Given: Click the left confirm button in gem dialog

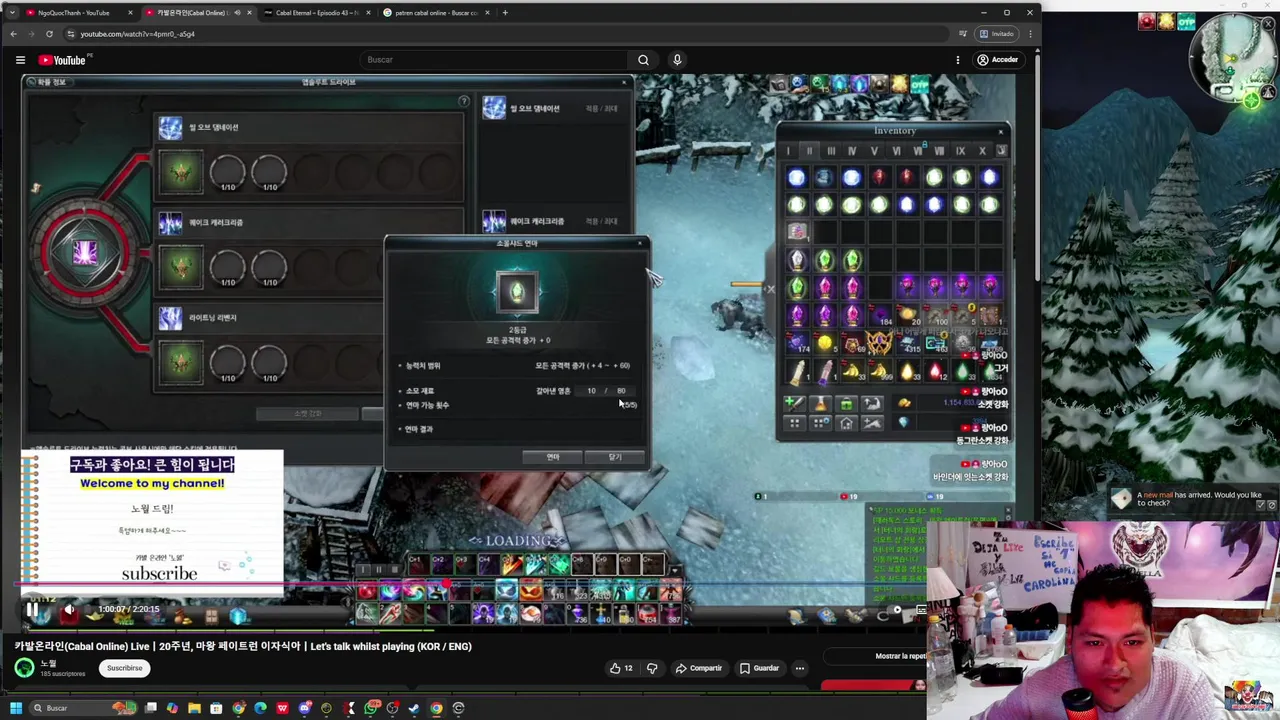Looking at the screenshot, I should (553, 457).
